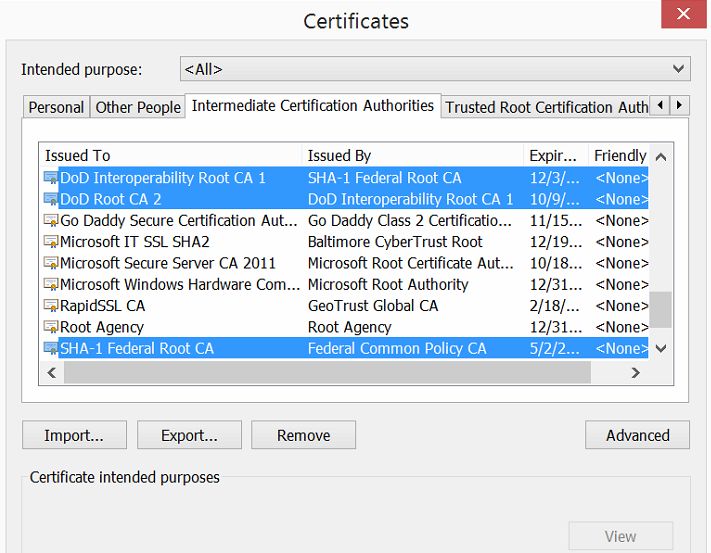The height and width of the screenshot is (553, 711).
Task: Sort by Friendly Name column header
Action: [x=619, y=155]
